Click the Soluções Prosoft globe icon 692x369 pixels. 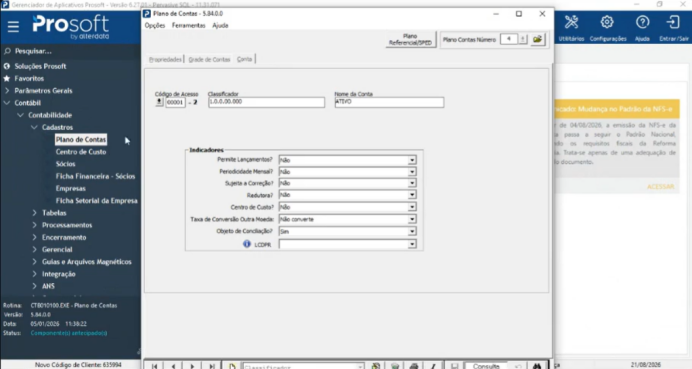pos(7,66)
